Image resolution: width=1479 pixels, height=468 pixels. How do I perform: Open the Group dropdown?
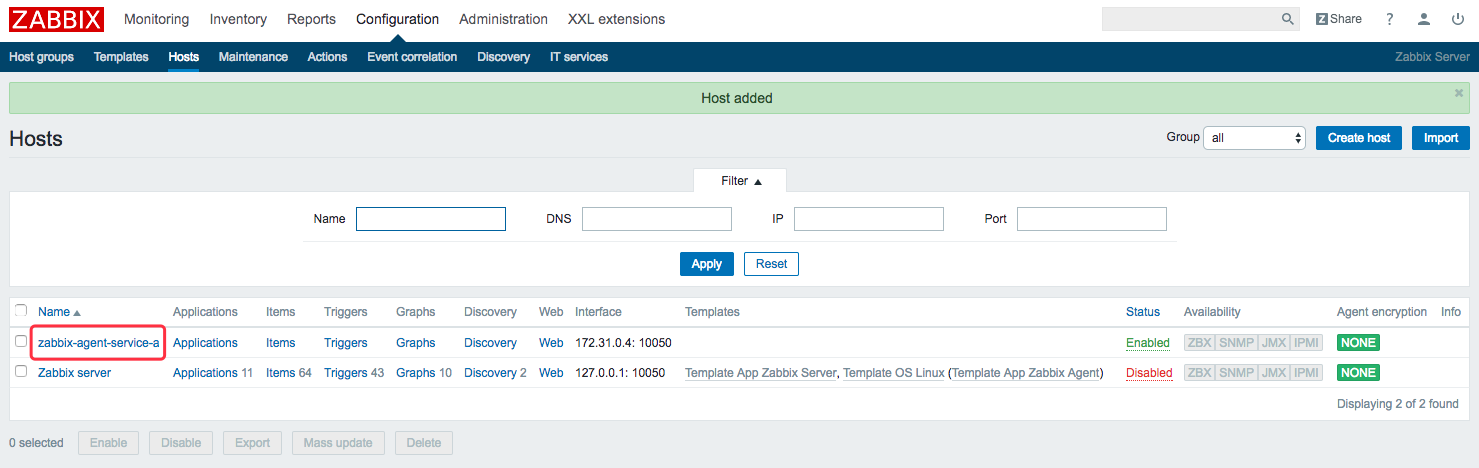[1254, 138]
